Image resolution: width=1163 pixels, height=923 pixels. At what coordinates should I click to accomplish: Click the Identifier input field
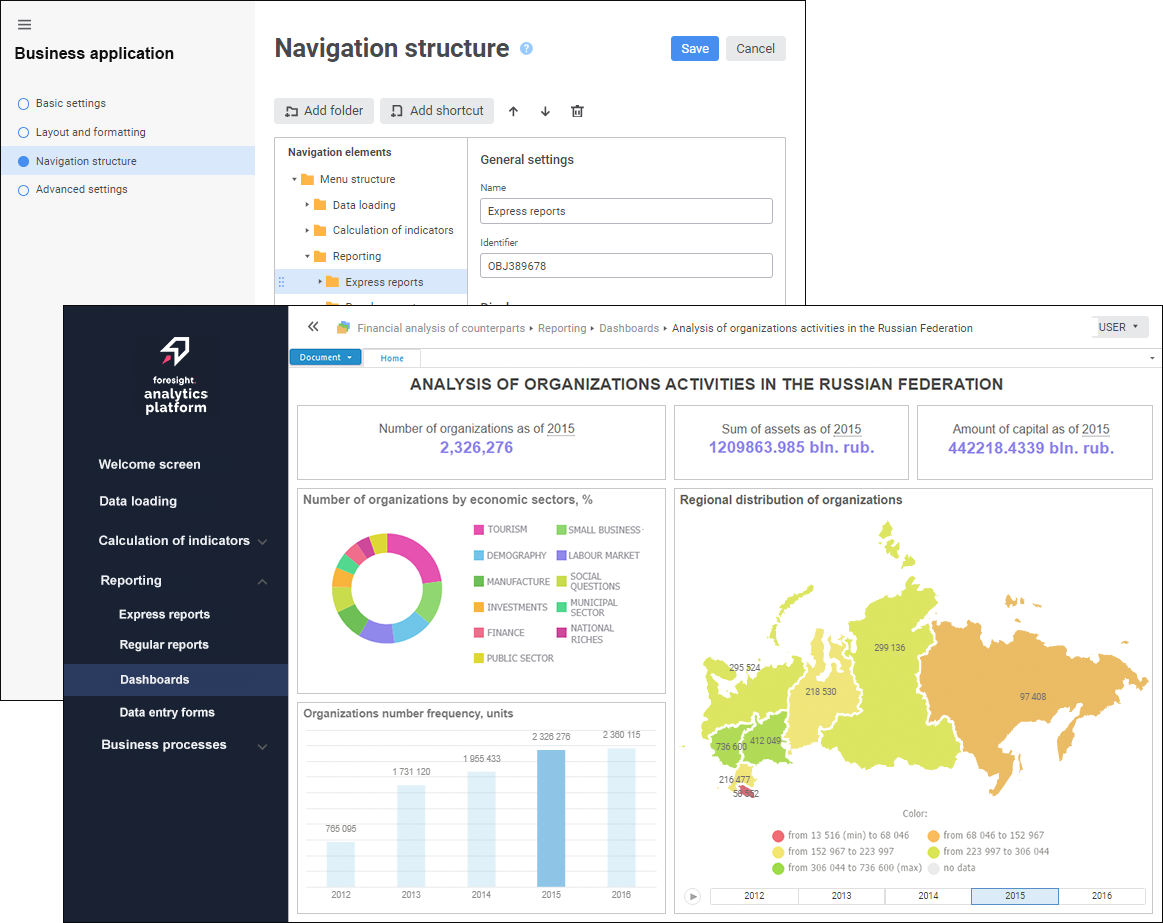click(626, 266)
